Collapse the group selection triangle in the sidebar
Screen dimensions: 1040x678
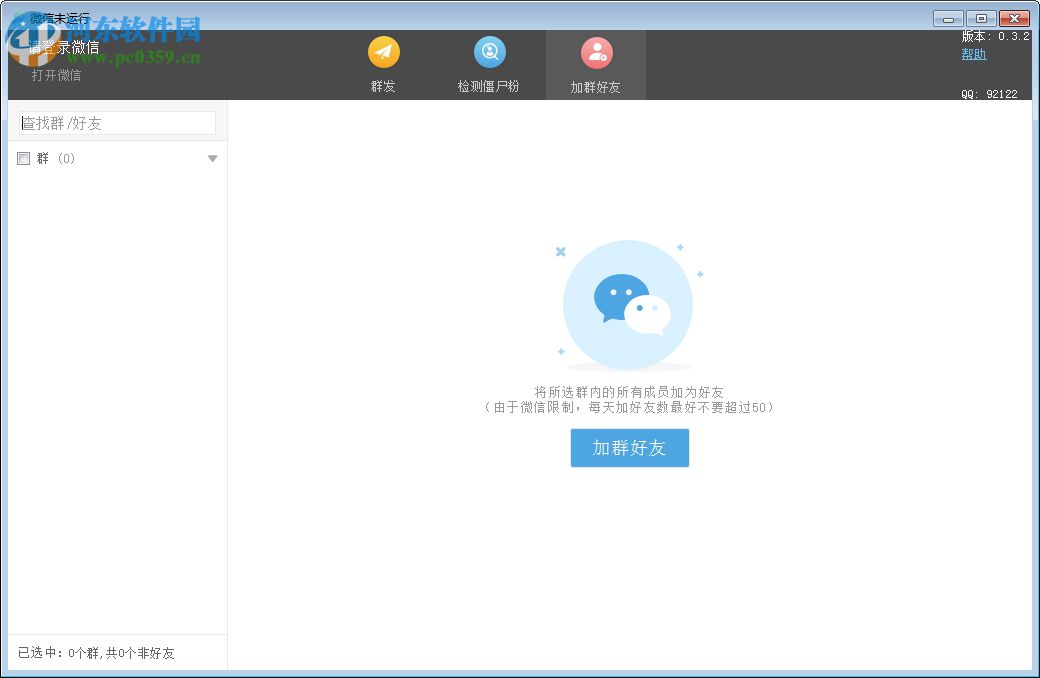click(212, 158)
